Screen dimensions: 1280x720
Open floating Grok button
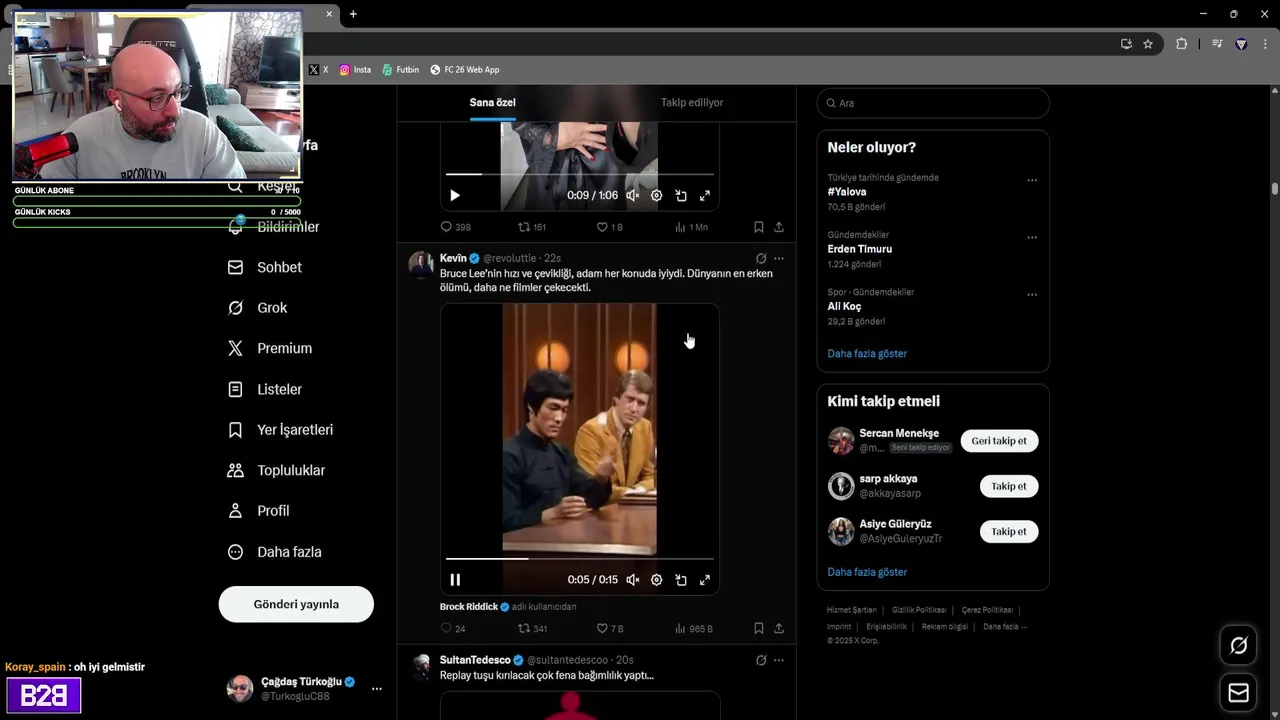coord(1238,646)
